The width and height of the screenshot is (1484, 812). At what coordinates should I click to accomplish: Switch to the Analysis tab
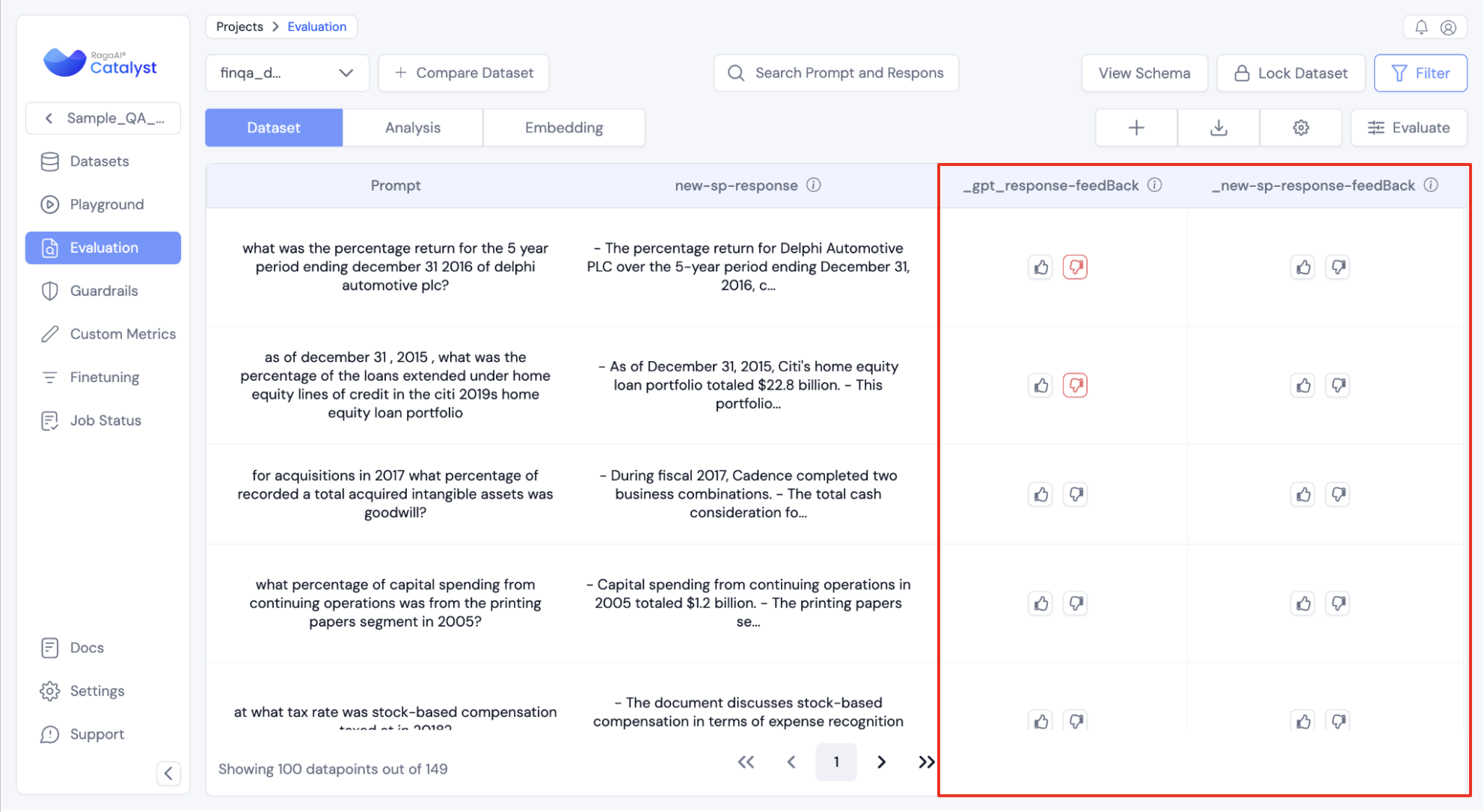pyautogui.click(x=412, y=128)
